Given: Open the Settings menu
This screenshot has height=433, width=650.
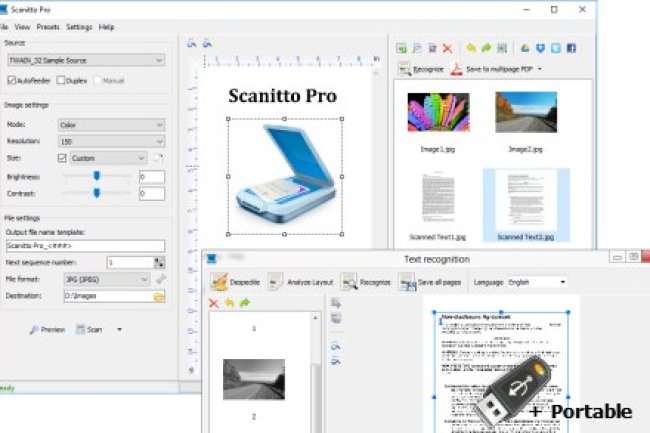Looking at the screenshot, I should 79,27.
